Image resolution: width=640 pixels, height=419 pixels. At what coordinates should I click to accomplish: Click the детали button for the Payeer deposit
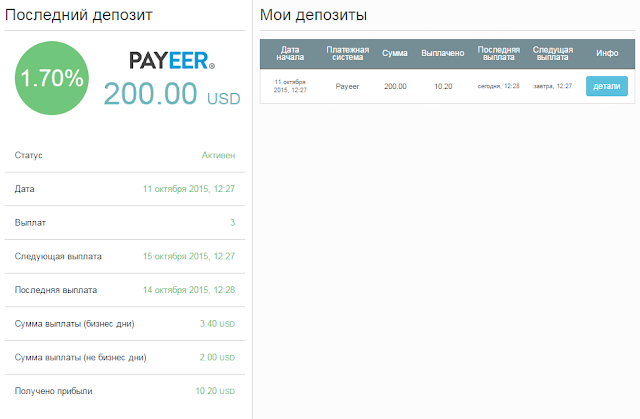pyautogui.click(x=607, y=86)
